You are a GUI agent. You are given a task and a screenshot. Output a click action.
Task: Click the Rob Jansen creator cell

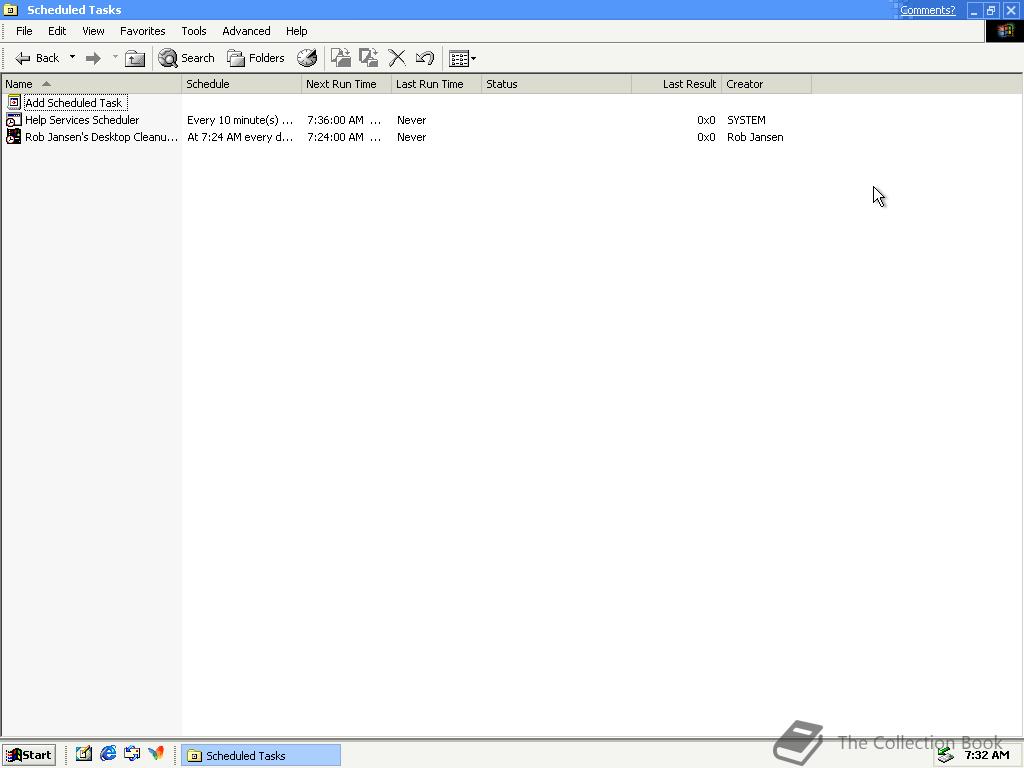coord(755,137)
